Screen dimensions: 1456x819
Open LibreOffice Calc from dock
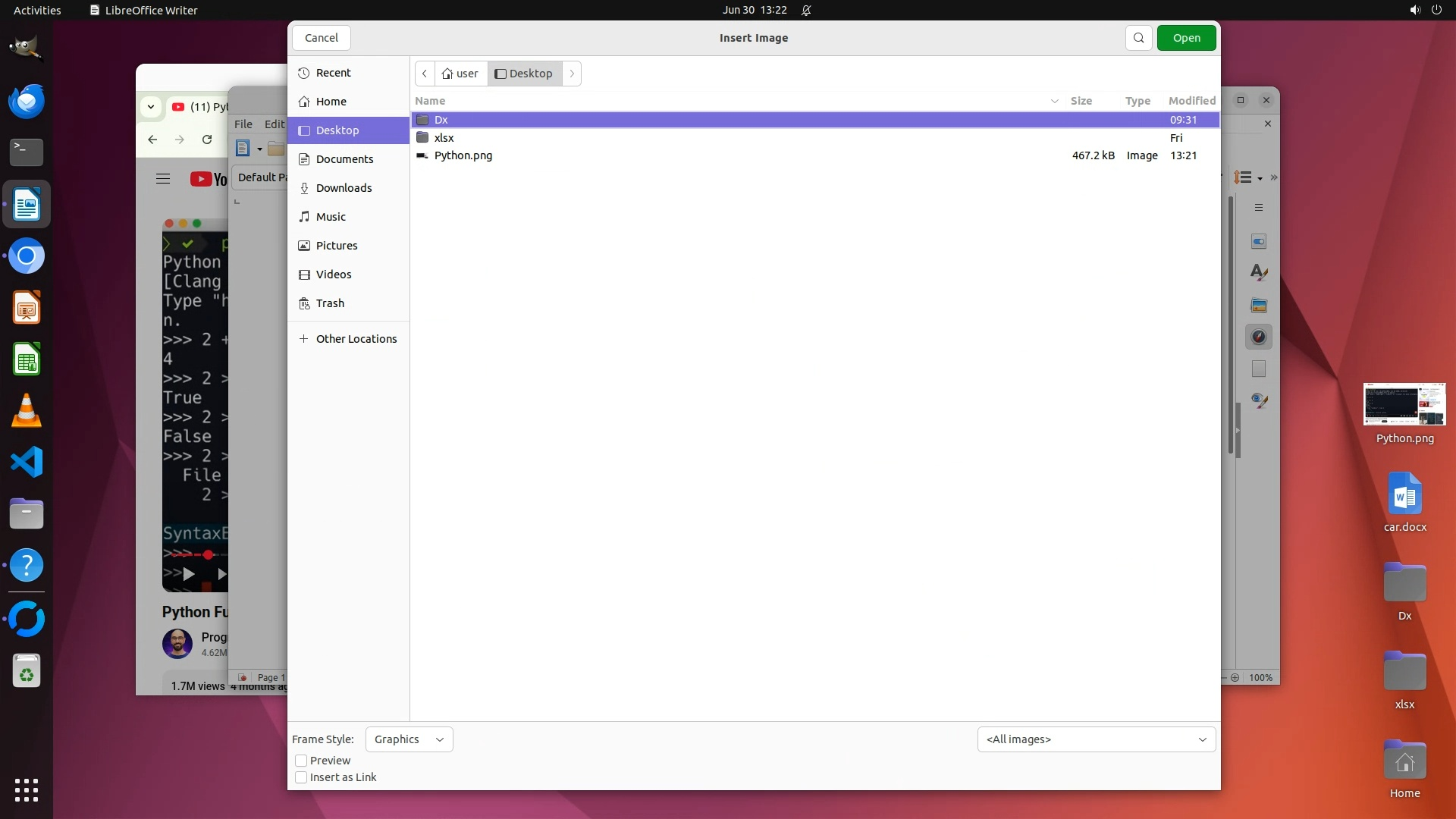click(27, 359)
